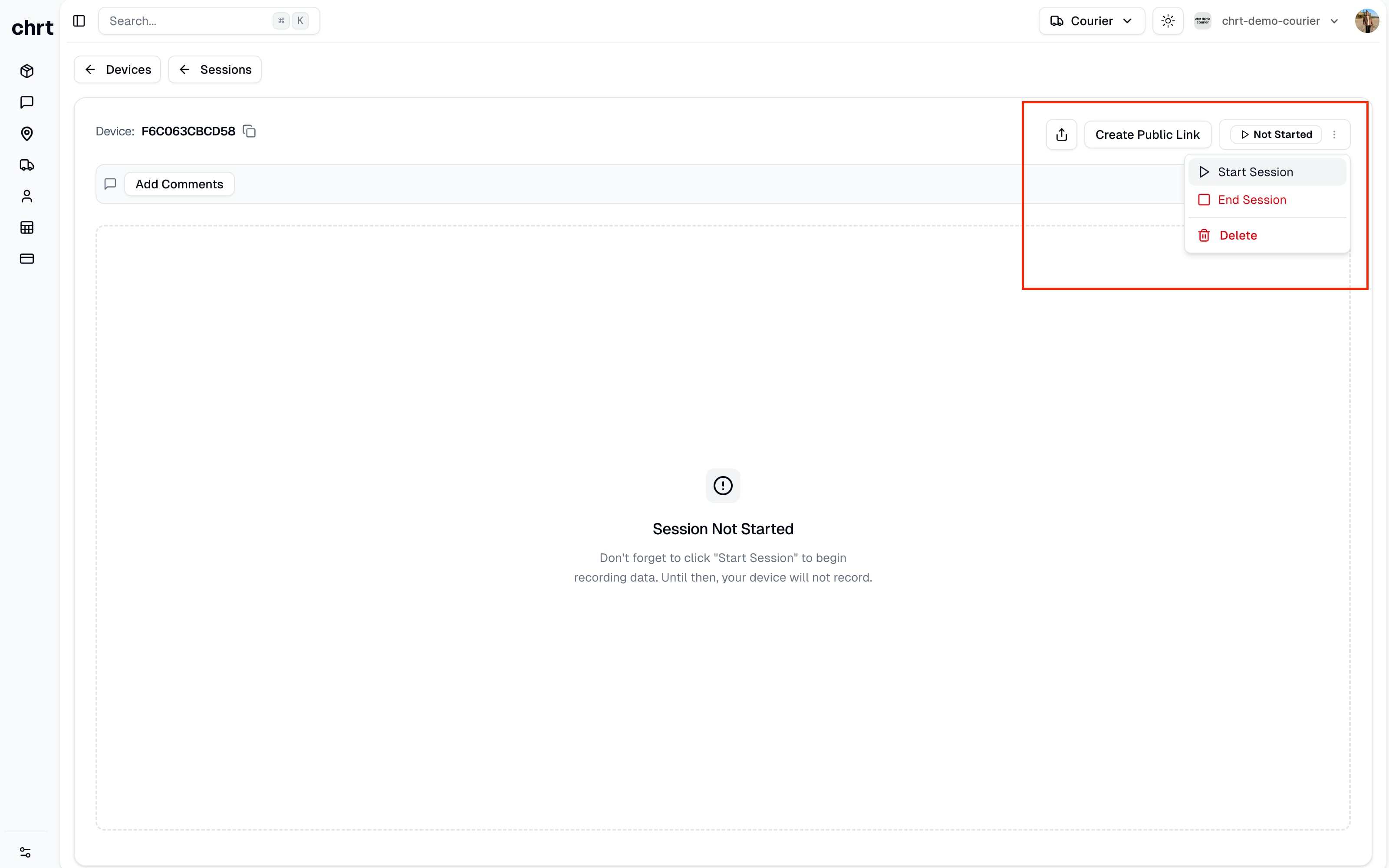The height and width of the screenshot is (868, 1389).
Task: Open the truck icon in sidebar
Action: 27,165
